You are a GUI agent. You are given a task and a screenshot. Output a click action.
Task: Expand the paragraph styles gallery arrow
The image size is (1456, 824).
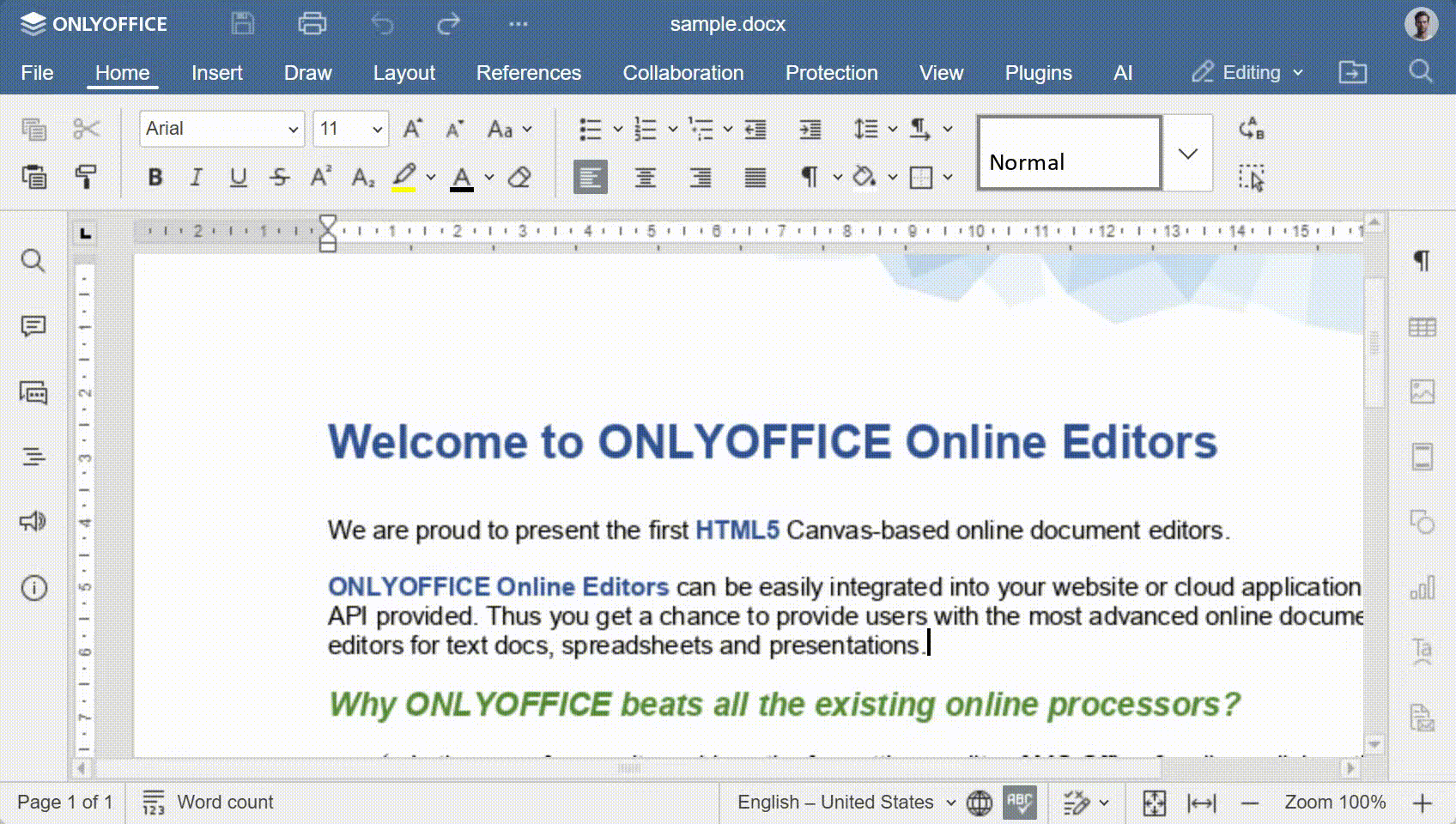click(1188, 154)
